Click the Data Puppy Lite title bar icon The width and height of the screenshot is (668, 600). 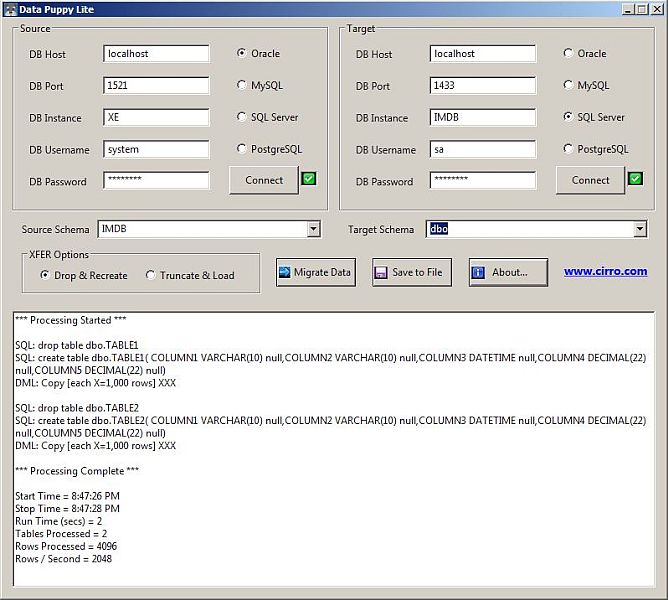[11, 9]
